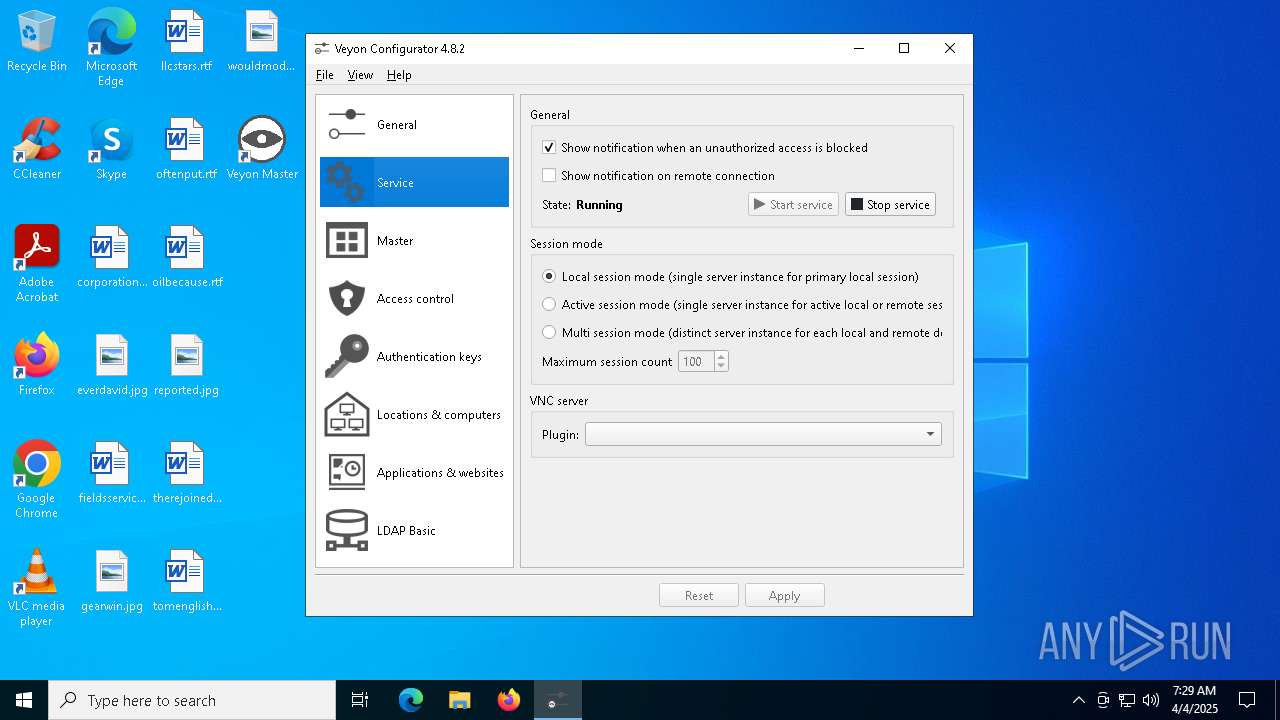Click the taskbar search box

pos(192,700)
